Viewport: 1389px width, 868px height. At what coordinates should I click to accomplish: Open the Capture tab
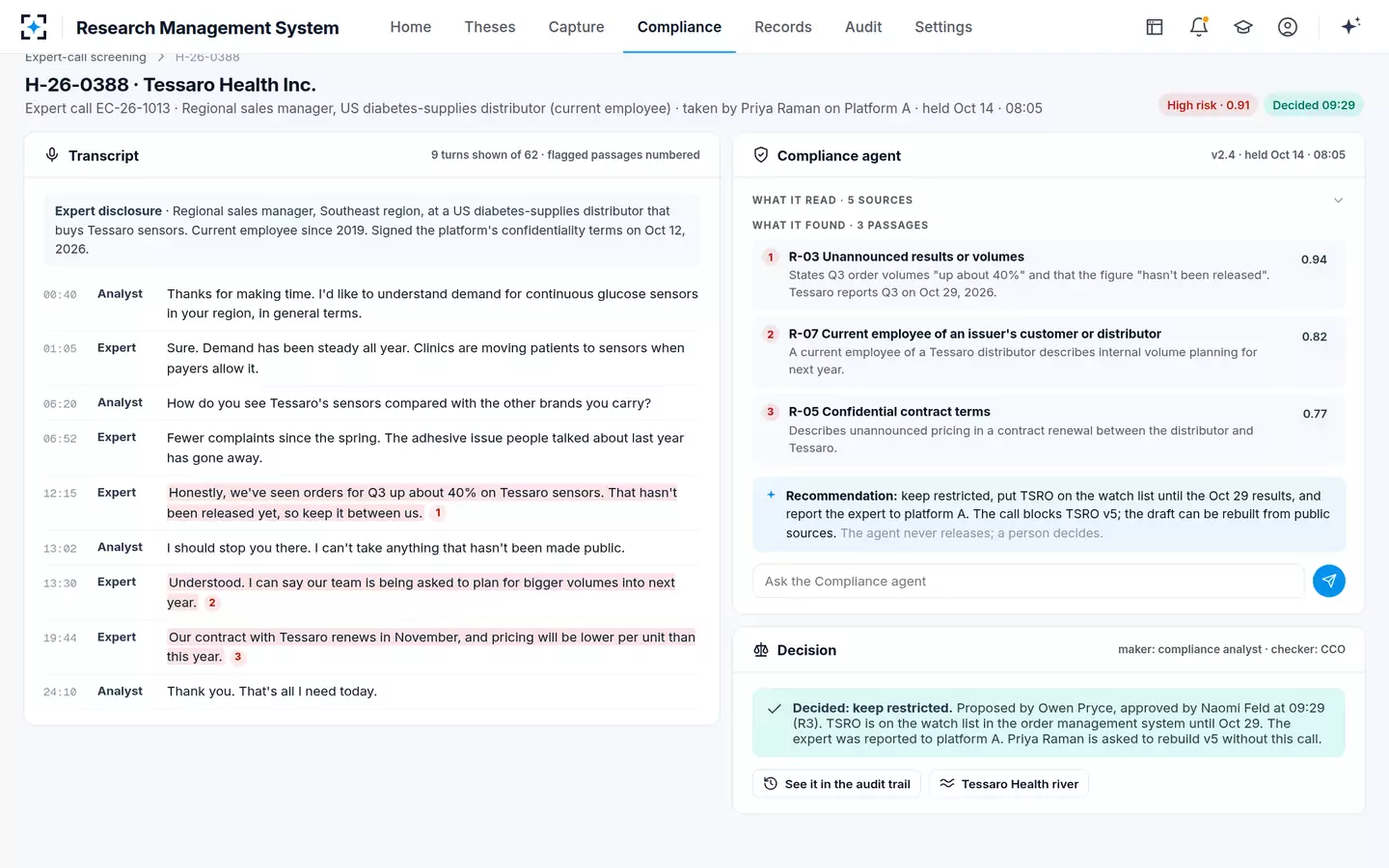(x=577, y=27)
